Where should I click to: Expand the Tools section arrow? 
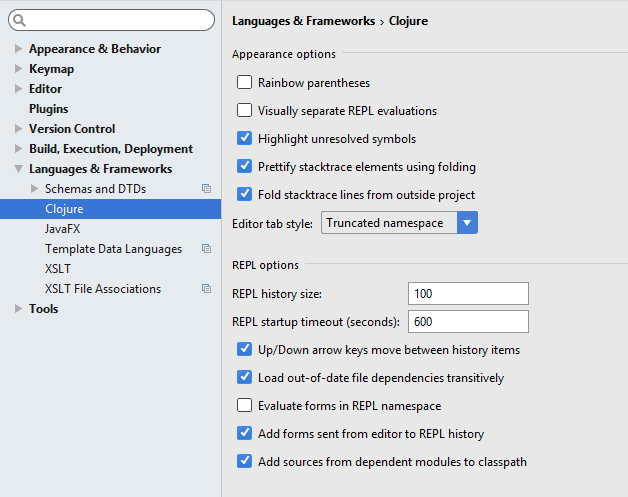point(18,309)
